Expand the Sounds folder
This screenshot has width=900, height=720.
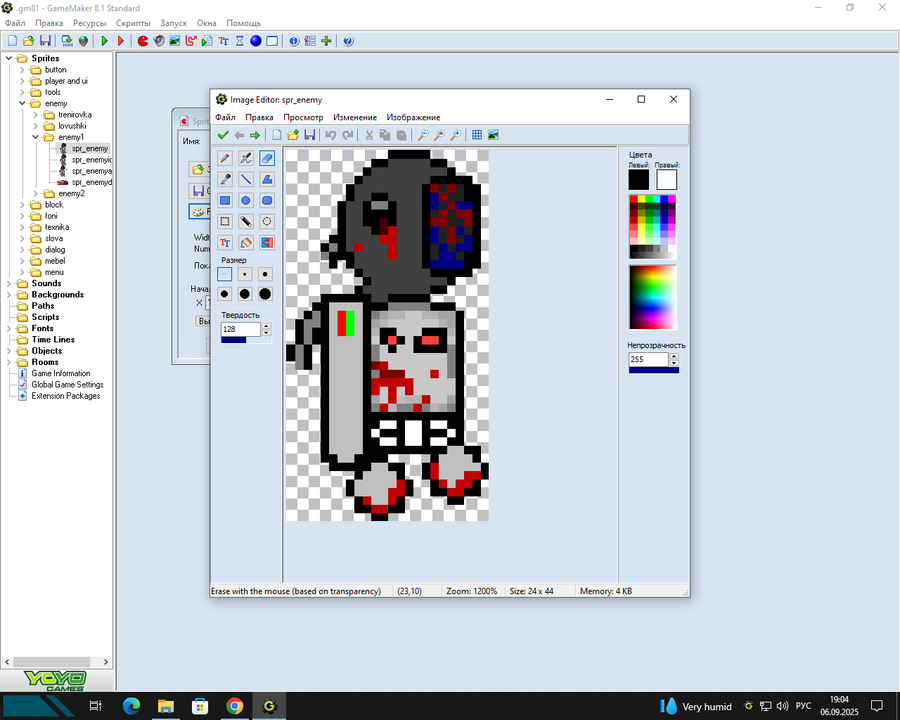point(9,283)
